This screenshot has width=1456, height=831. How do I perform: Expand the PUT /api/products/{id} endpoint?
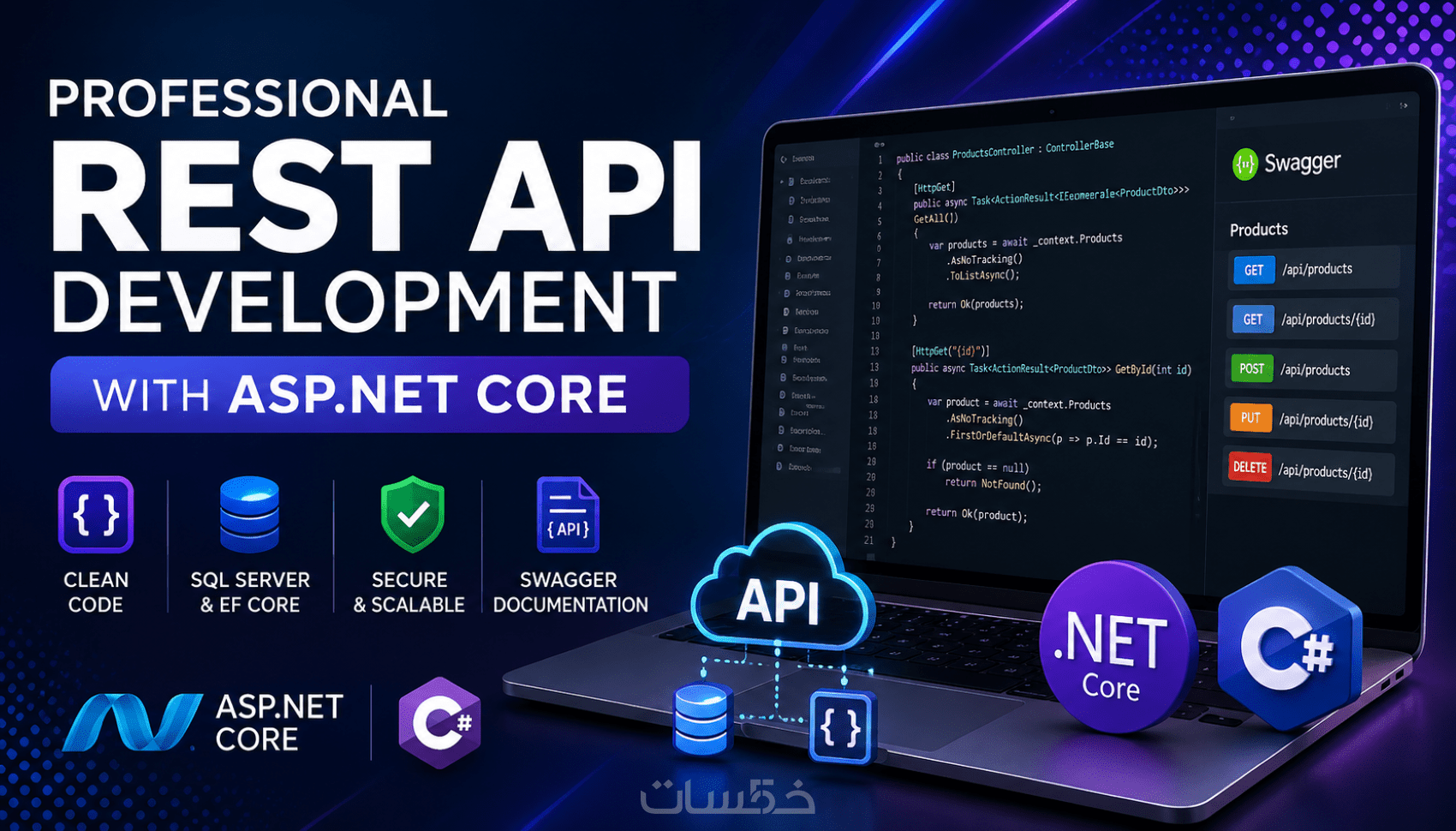(1310, 420)
